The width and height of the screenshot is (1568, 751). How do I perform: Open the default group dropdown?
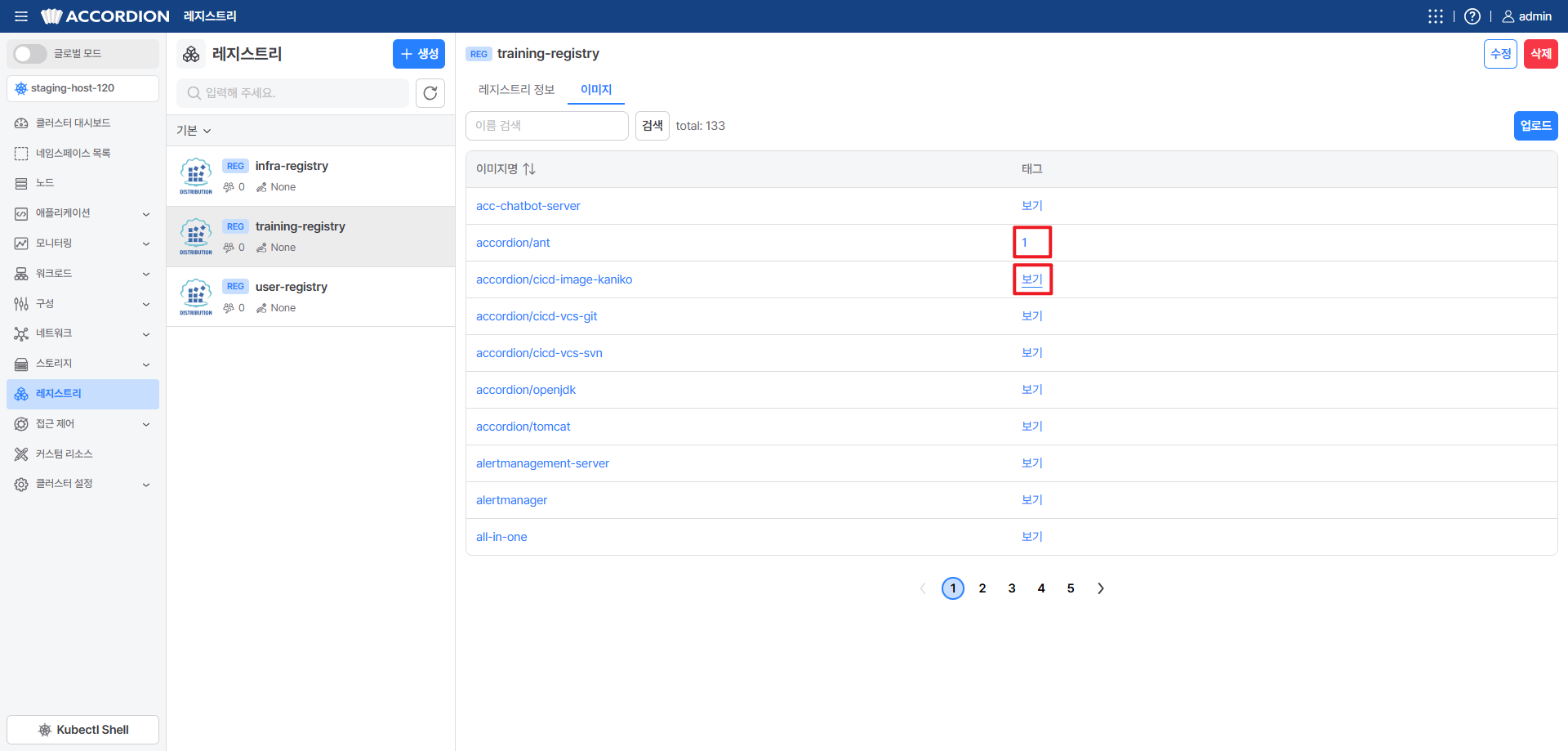pyautogui.click(x=194, y=131)
